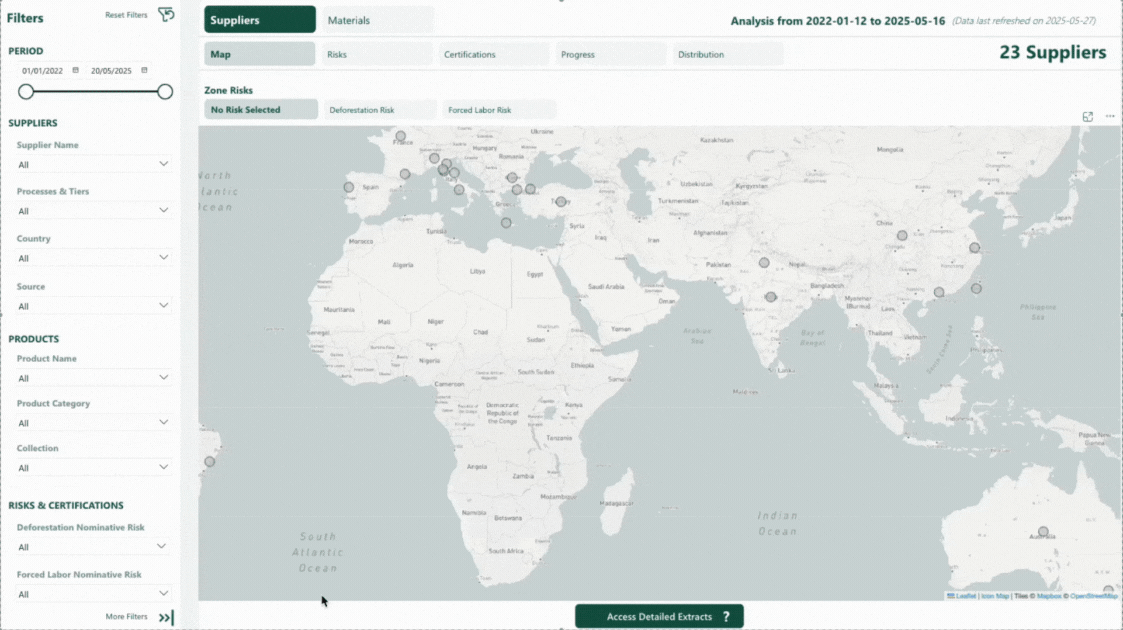Click the focus mode icon above map
1123x630 pixels.
[x=1087, y=117]
